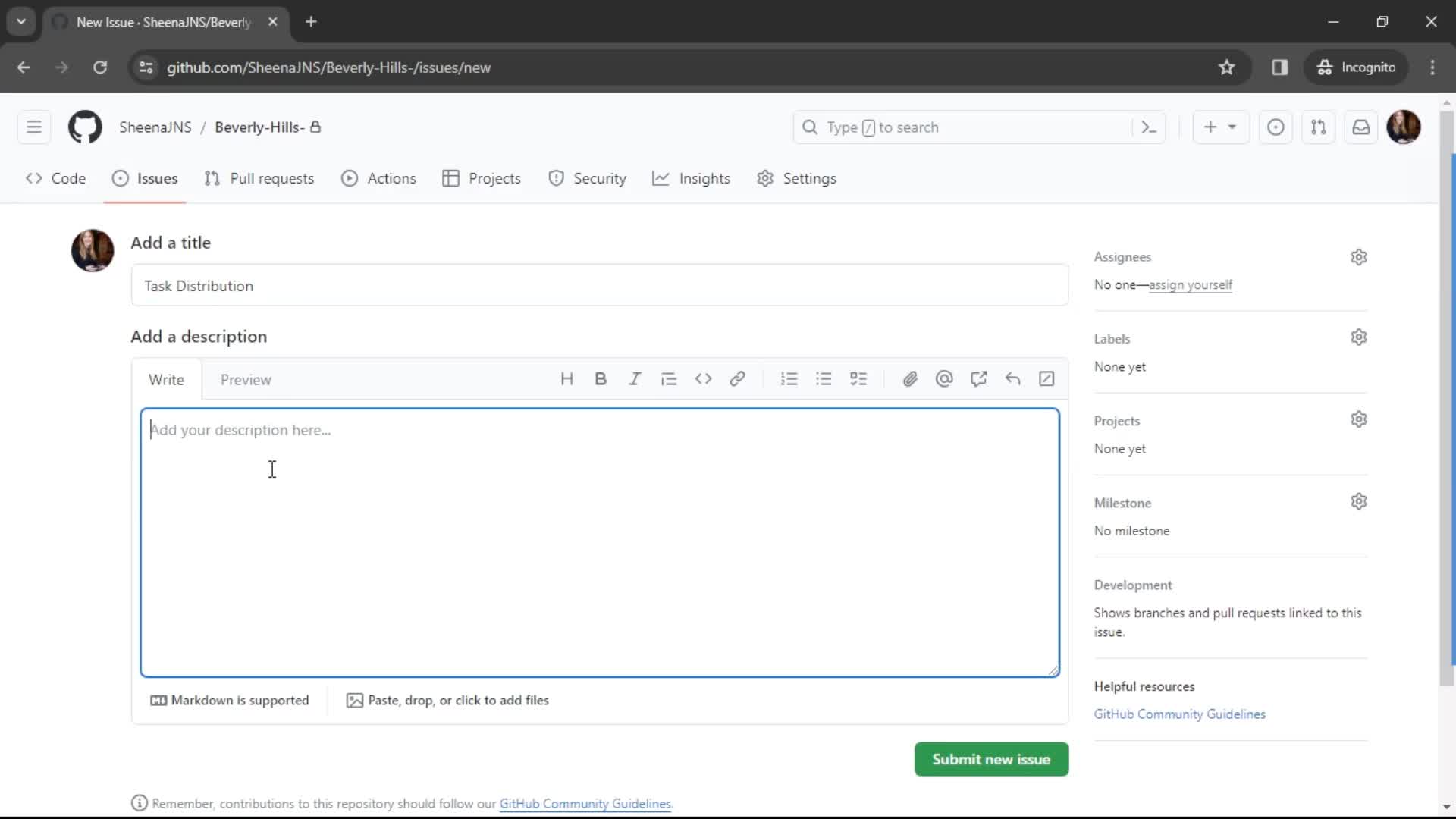Apply italic formatting in the editor
Image resolution: width=1456 pixels, height=819 pixels.
[635, 379]
